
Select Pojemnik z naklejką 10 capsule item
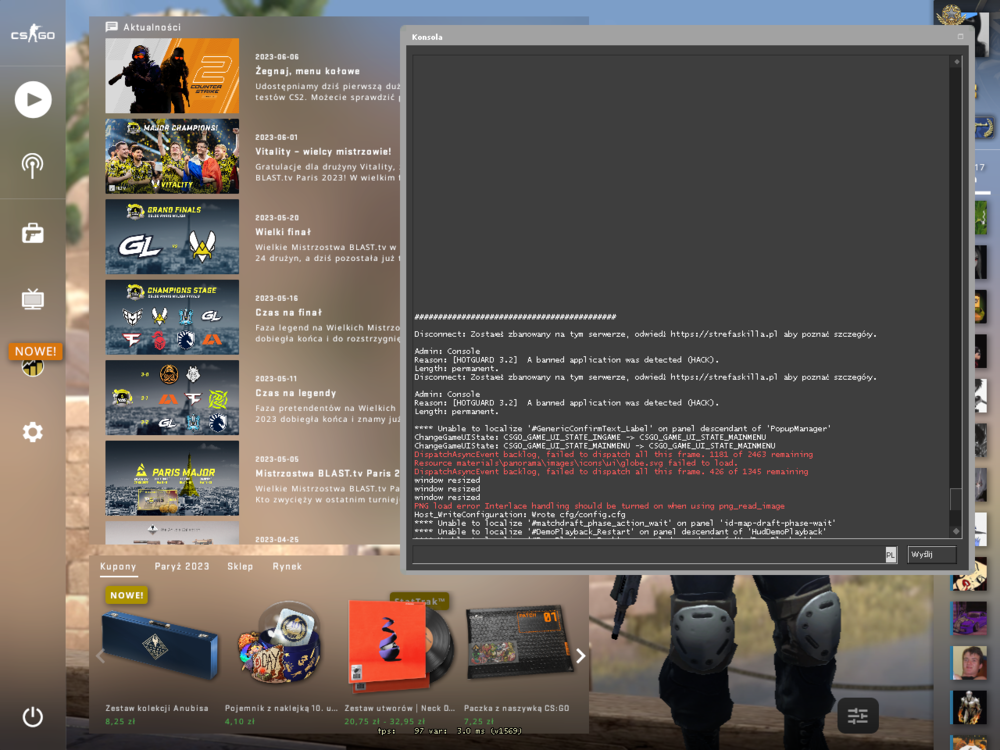279,643
